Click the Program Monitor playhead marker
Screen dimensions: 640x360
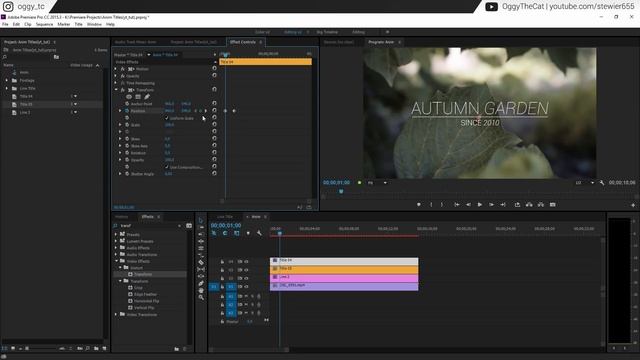pyautogui.click(x=341, y=191)
